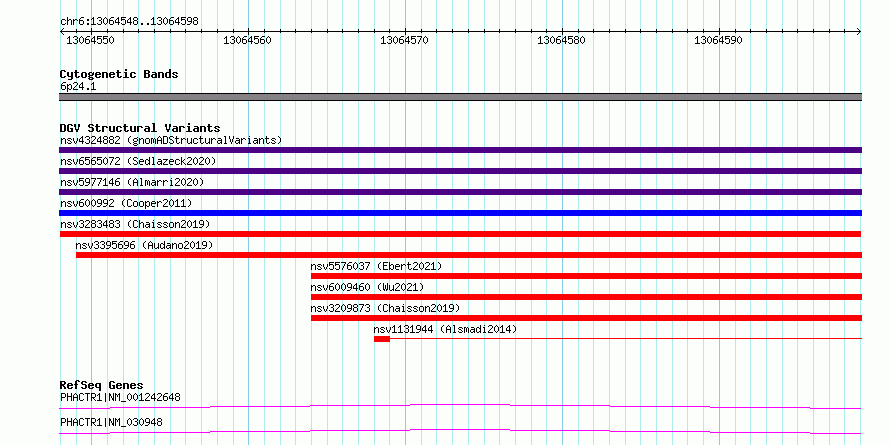Viewport: 890px width, 445px height.
Task: Select the red nsv5576037 variant bar
Action: tap(586, 276)
